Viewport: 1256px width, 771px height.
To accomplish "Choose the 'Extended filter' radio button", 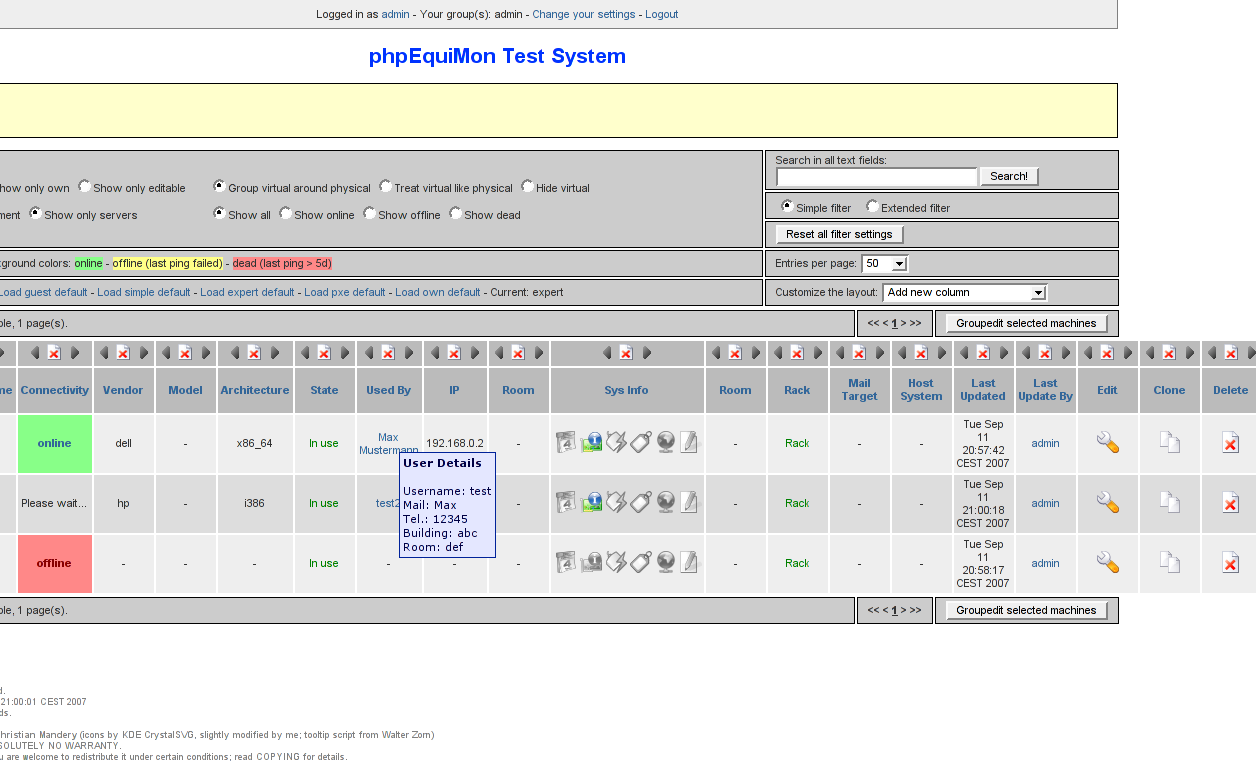I will (x=872, y=207).
